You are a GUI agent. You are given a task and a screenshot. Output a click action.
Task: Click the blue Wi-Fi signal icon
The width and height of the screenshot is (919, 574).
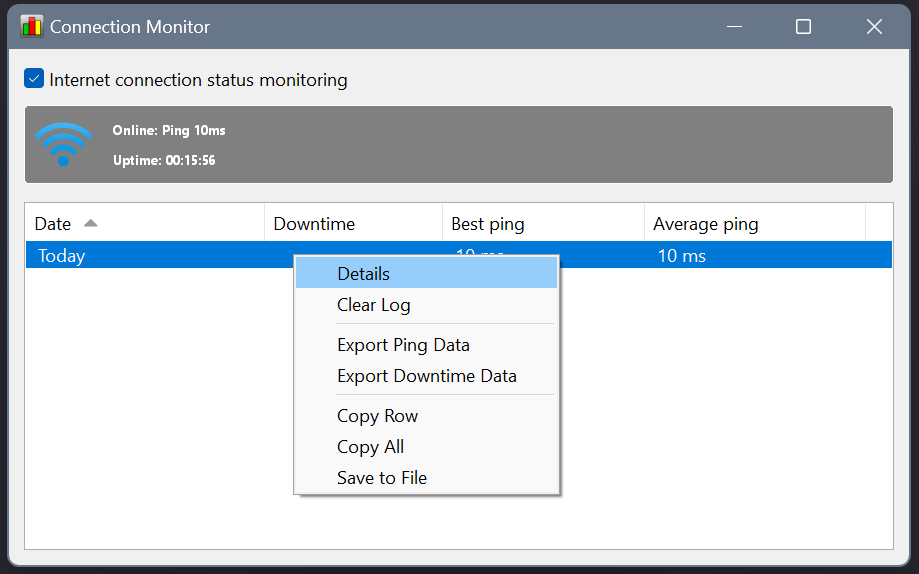point(63,145)
